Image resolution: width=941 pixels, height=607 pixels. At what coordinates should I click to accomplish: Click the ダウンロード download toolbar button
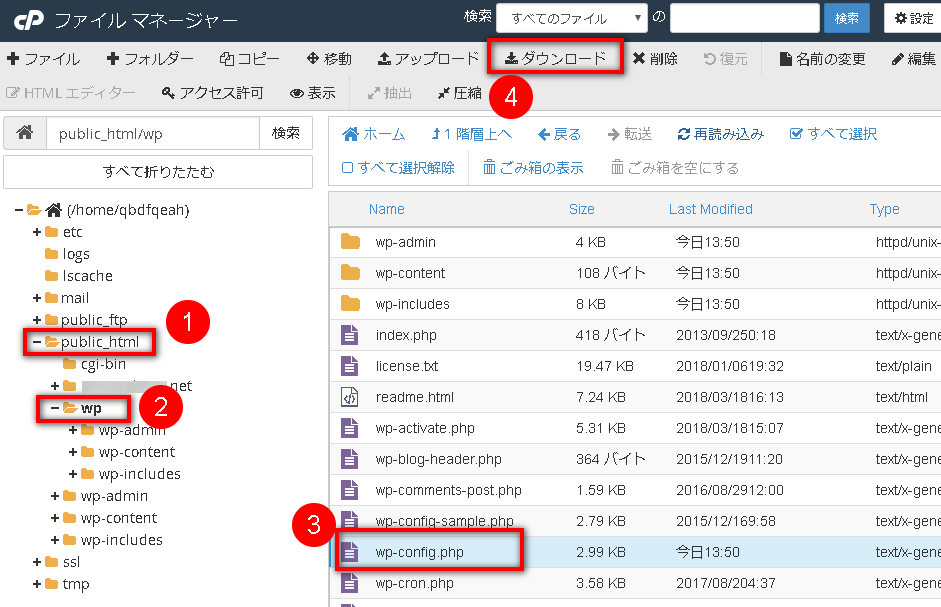point(555,58)
